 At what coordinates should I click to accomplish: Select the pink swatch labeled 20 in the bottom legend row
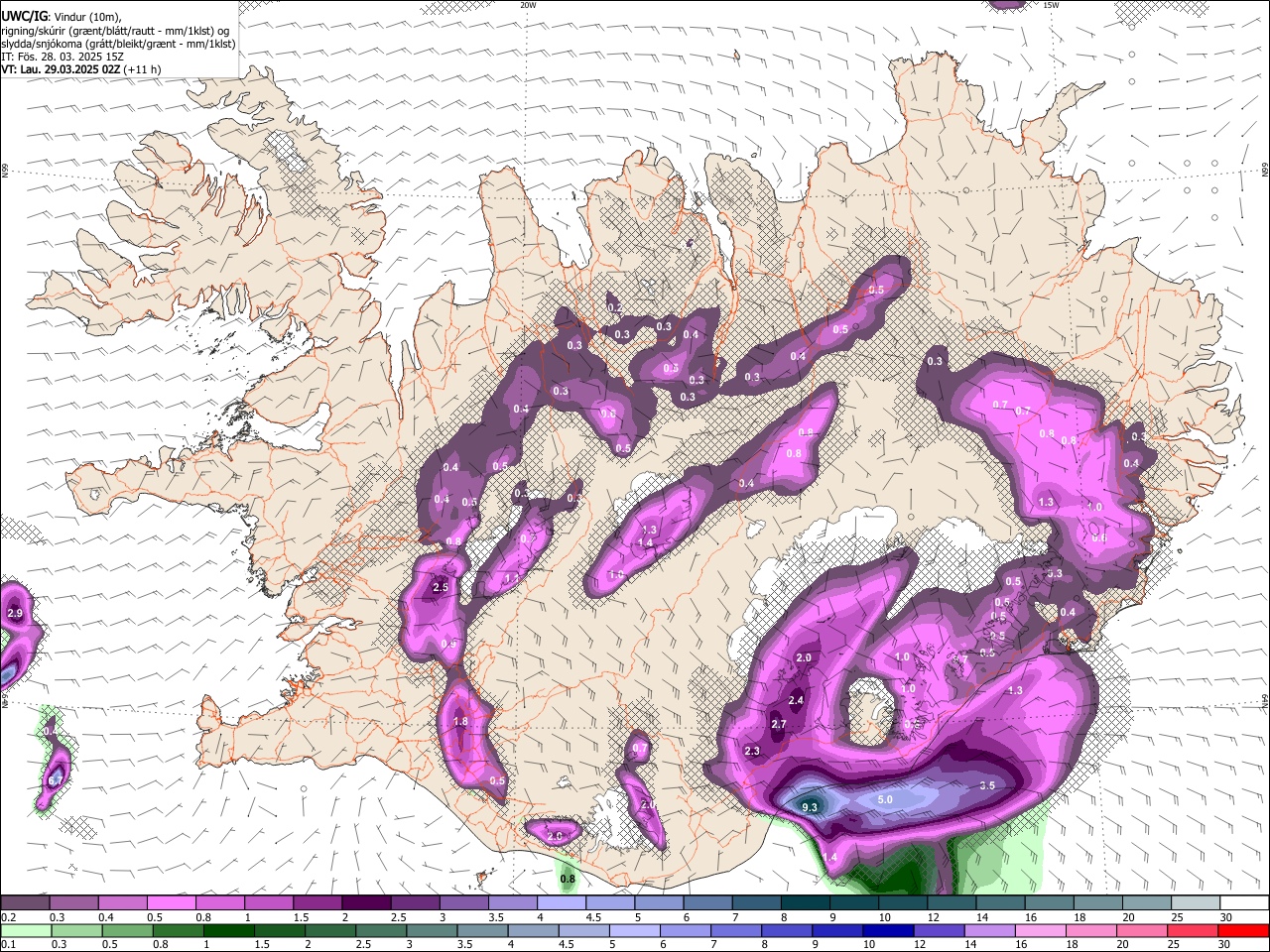pyautogui.click(x=1141, y=930)
